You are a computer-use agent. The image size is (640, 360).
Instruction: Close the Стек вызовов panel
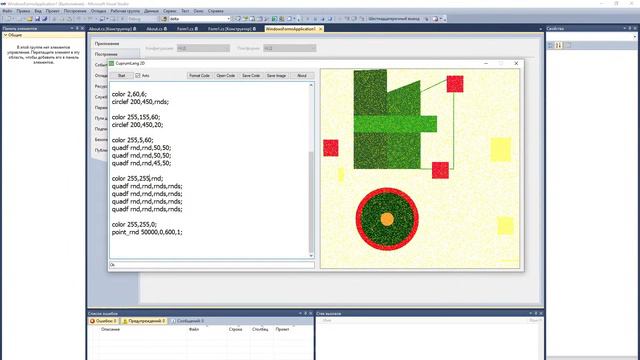click(x=541, y=313)
